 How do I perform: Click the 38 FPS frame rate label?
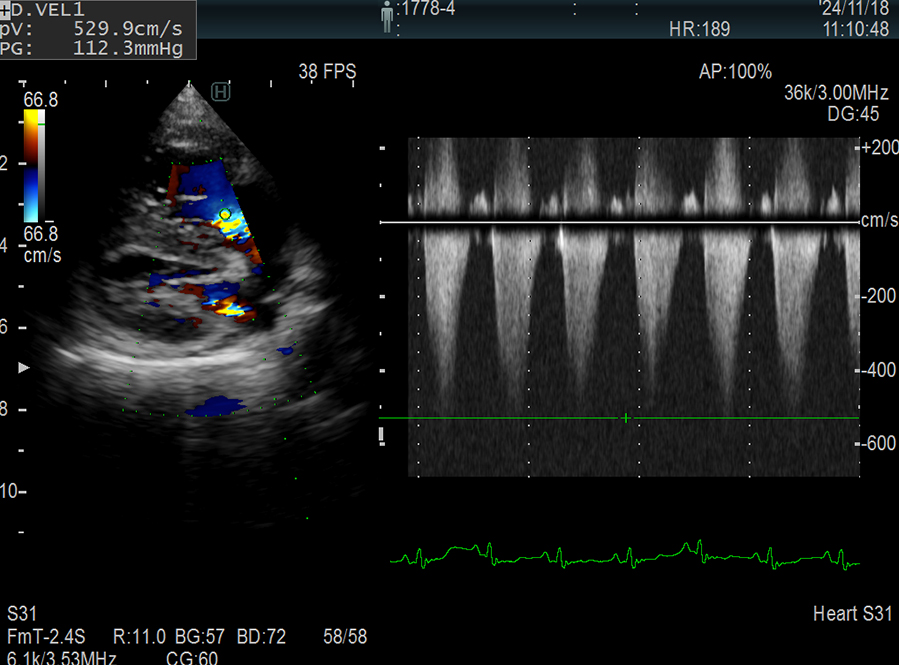tap(327, 72)
